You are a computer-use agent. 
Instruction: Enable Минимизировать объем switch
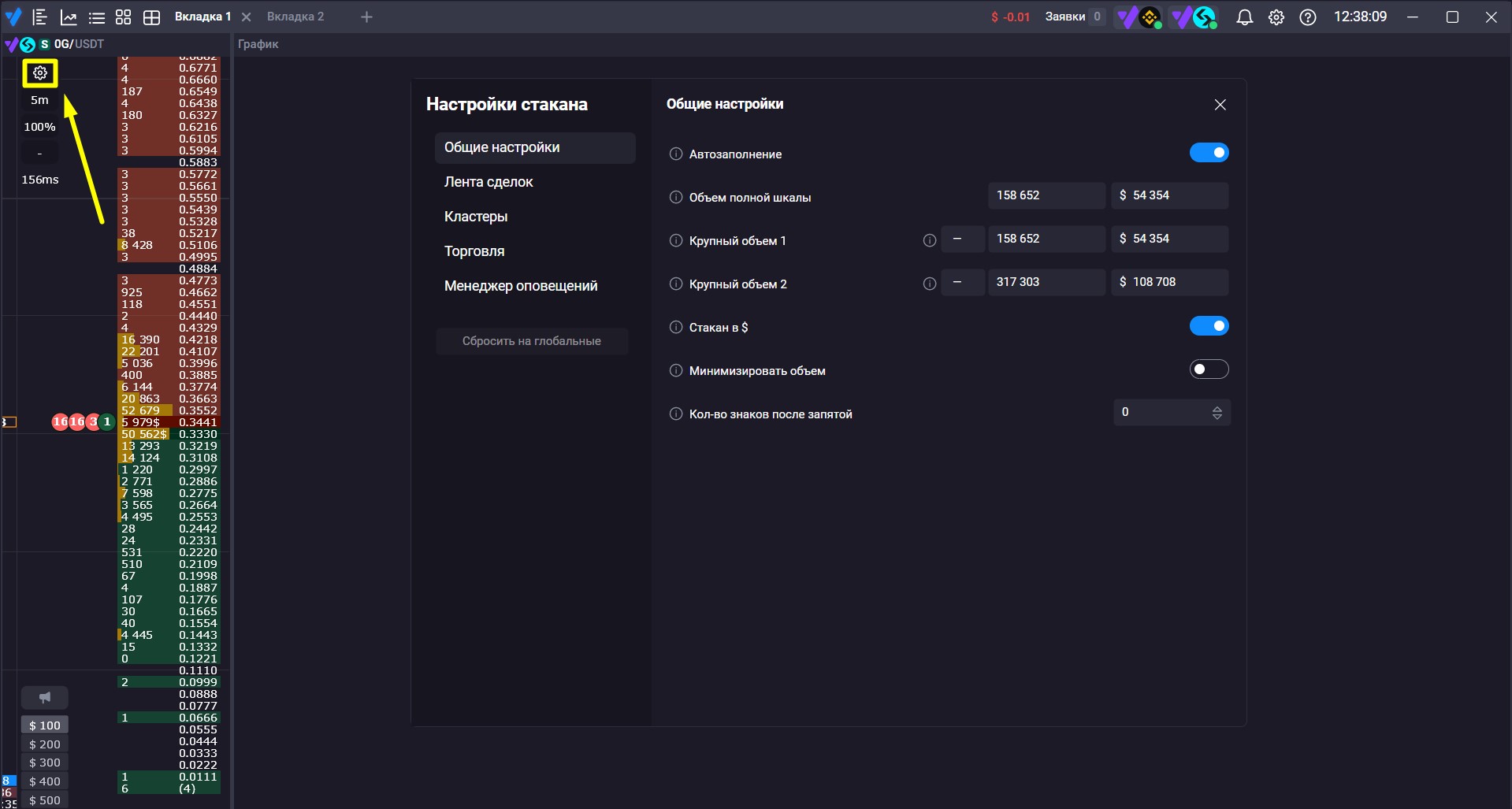coord(1209,369)
